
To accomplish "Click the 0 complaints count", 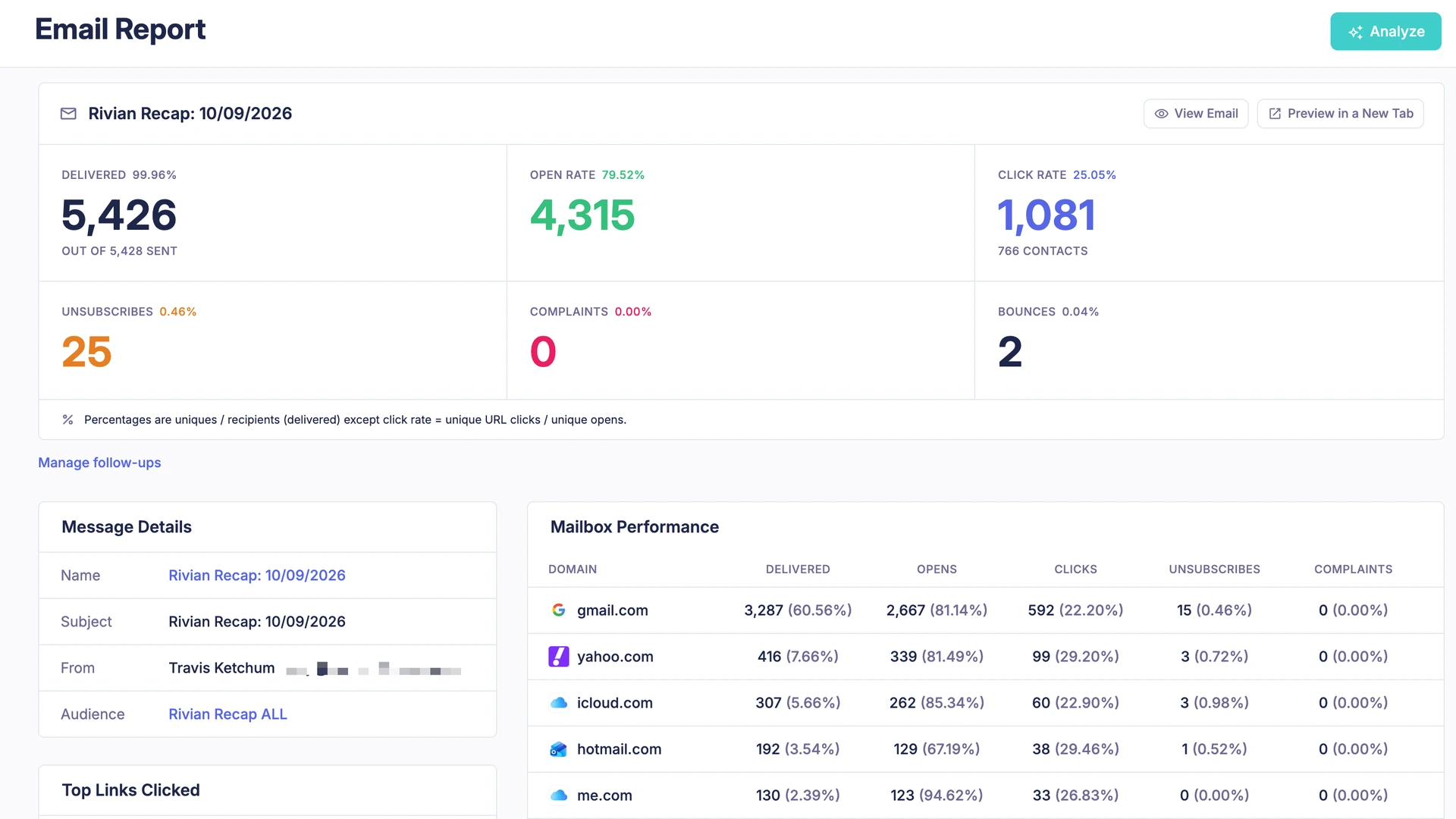I will (x=543, y=352).
